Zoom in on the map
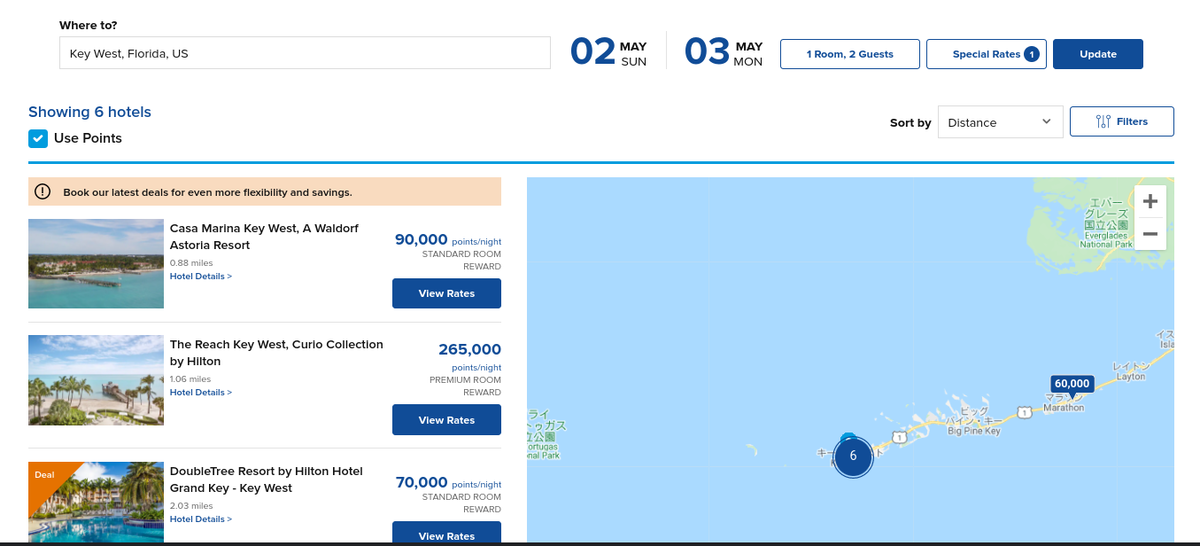 [x=1150, y=201]
